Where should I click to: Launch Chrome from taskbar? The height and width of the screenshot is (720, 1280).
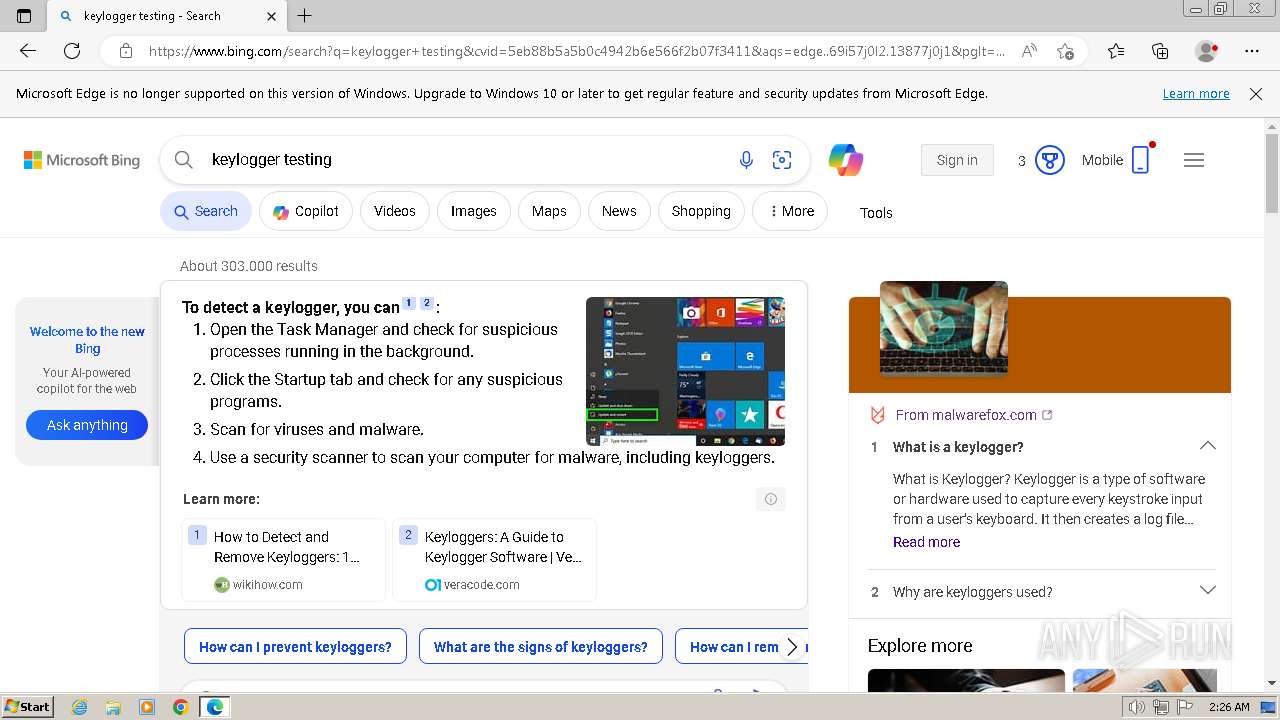180,707
